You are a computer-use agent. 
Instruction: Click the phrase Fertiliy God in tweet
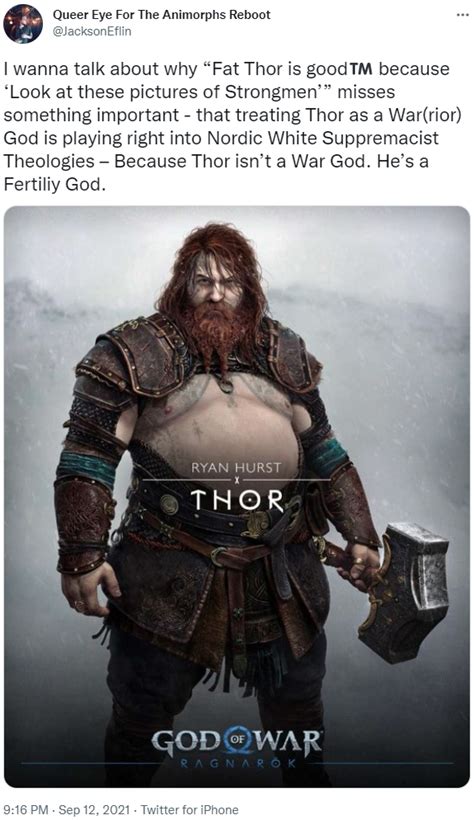54,184
